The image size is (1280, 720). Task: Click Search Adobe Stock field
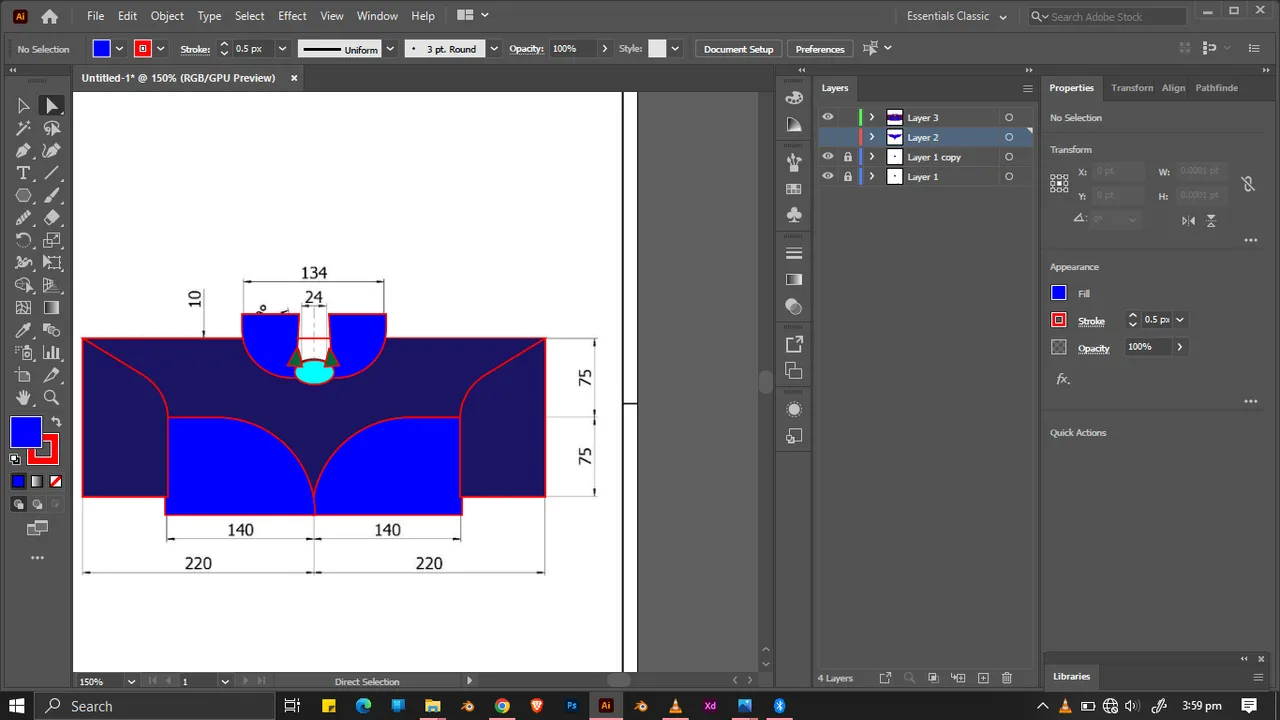(1108, 16)
